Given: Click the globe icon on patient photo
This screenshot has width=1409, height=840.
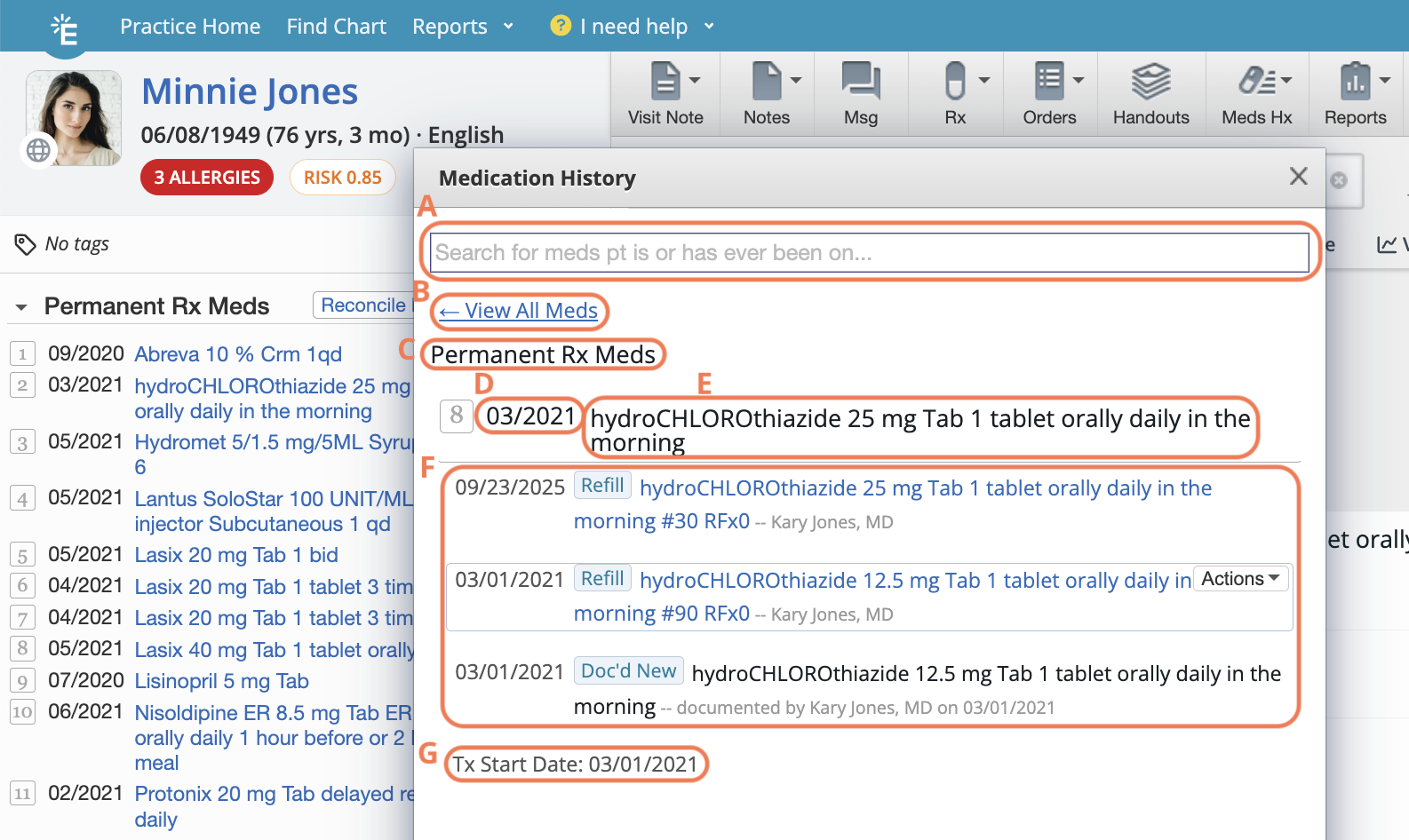Looking at the screenshot, I should [x=38, y=150].
